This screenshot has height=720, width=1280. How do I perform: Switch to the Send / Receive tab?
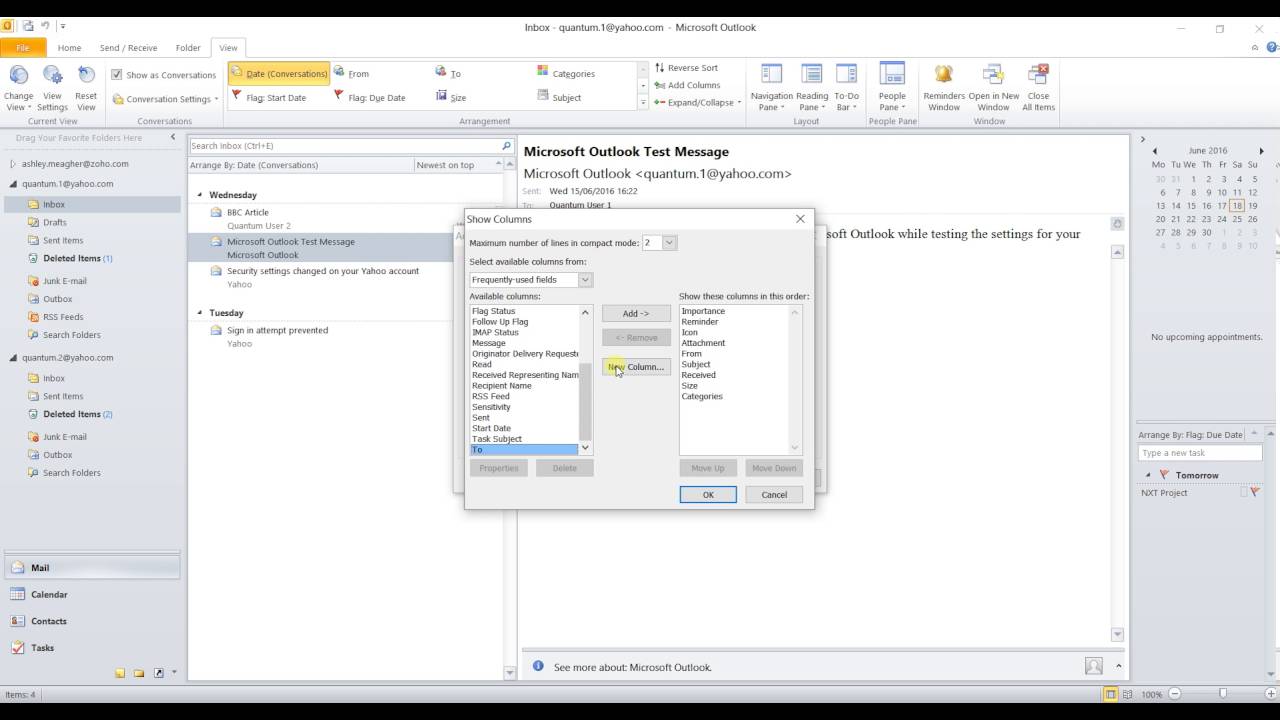point(128,48)
